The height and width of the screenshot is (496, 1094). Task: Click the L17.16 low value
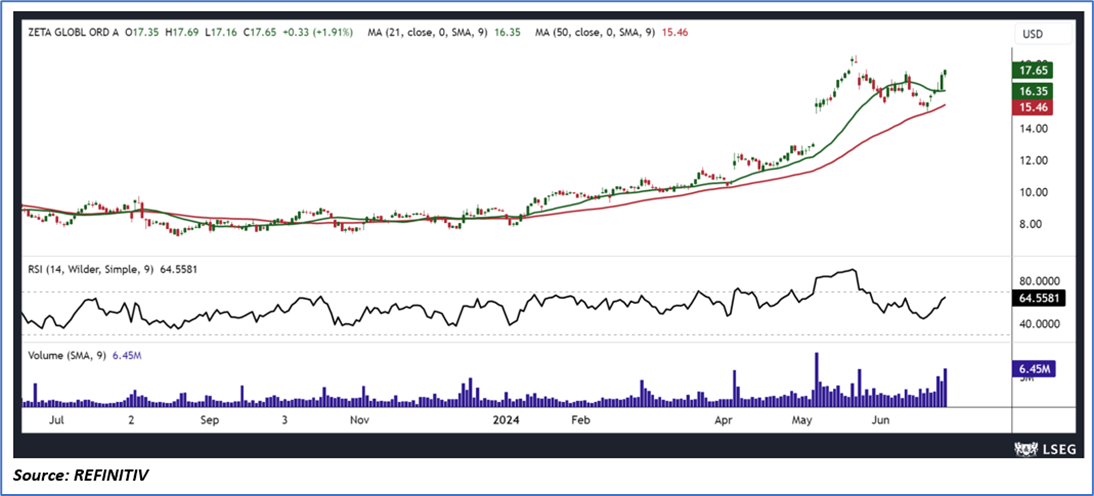pyautogui.click(x=219, y=32)
